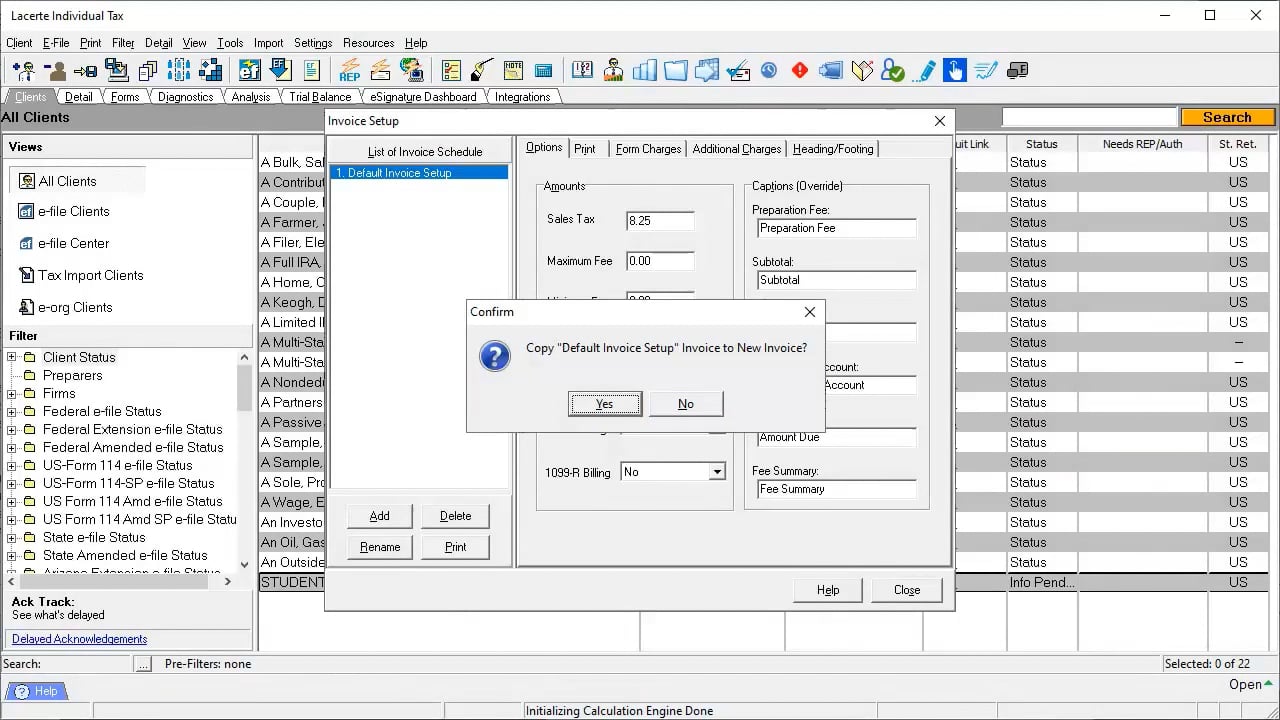The width and height of the screenshot is (1280, 720).
Task: Click the blue bar chart toolbar icon
Action: (x=644, y=70)
